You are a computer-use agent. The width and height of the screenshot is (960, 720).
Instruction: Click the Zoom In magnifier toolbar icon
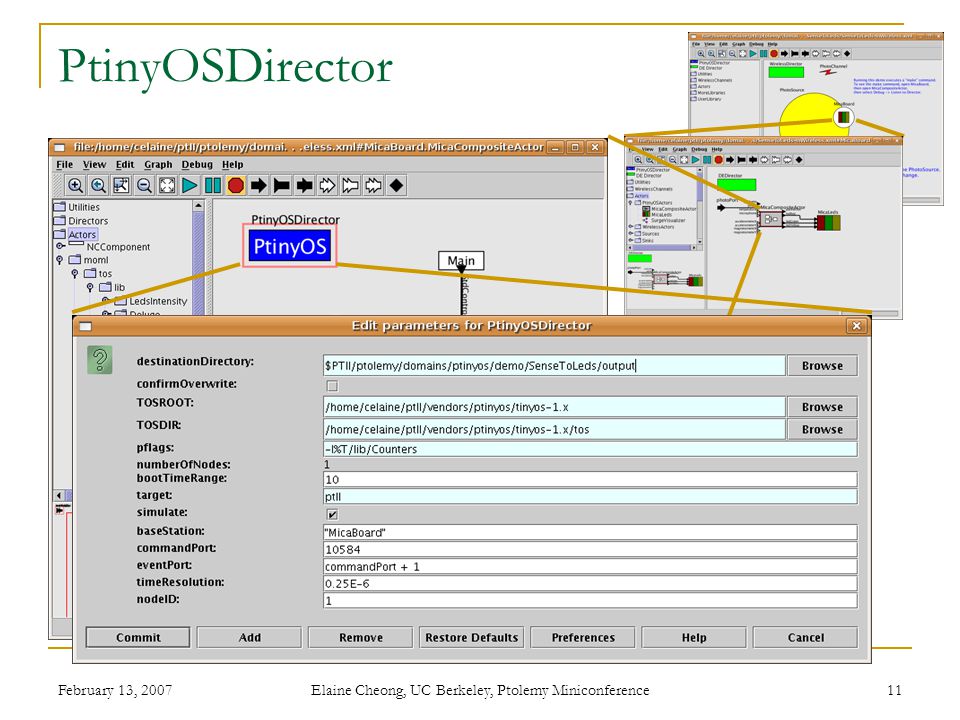tap(75, 186)
